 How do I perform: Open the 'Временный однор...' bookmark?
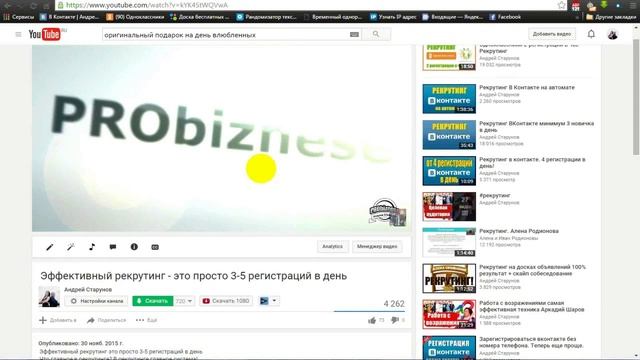click(333, 17)
